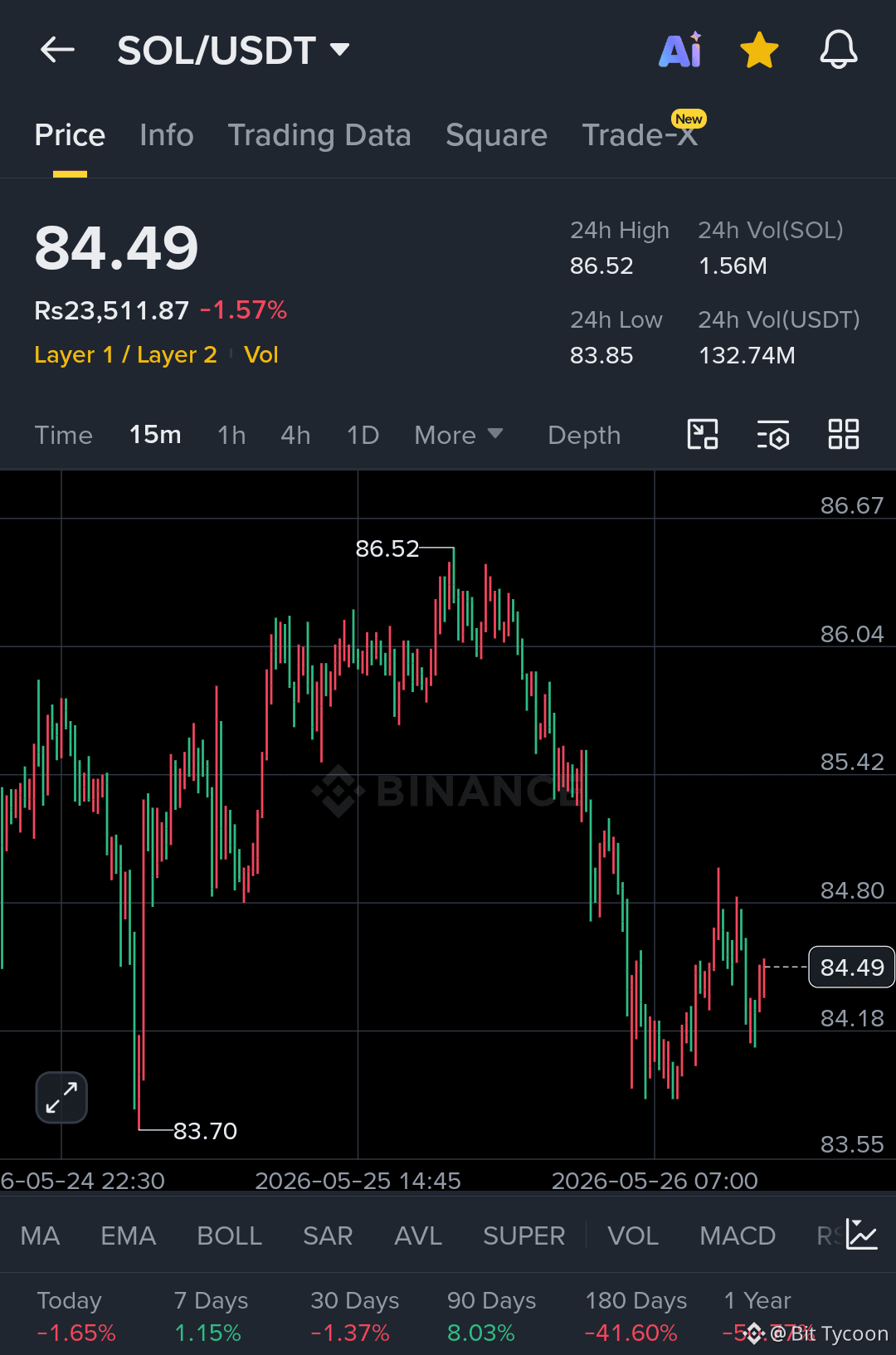This screenshot has width=896, height=1355.
Task: Select the 1D timeframe
Action: [x=363, y=435]
